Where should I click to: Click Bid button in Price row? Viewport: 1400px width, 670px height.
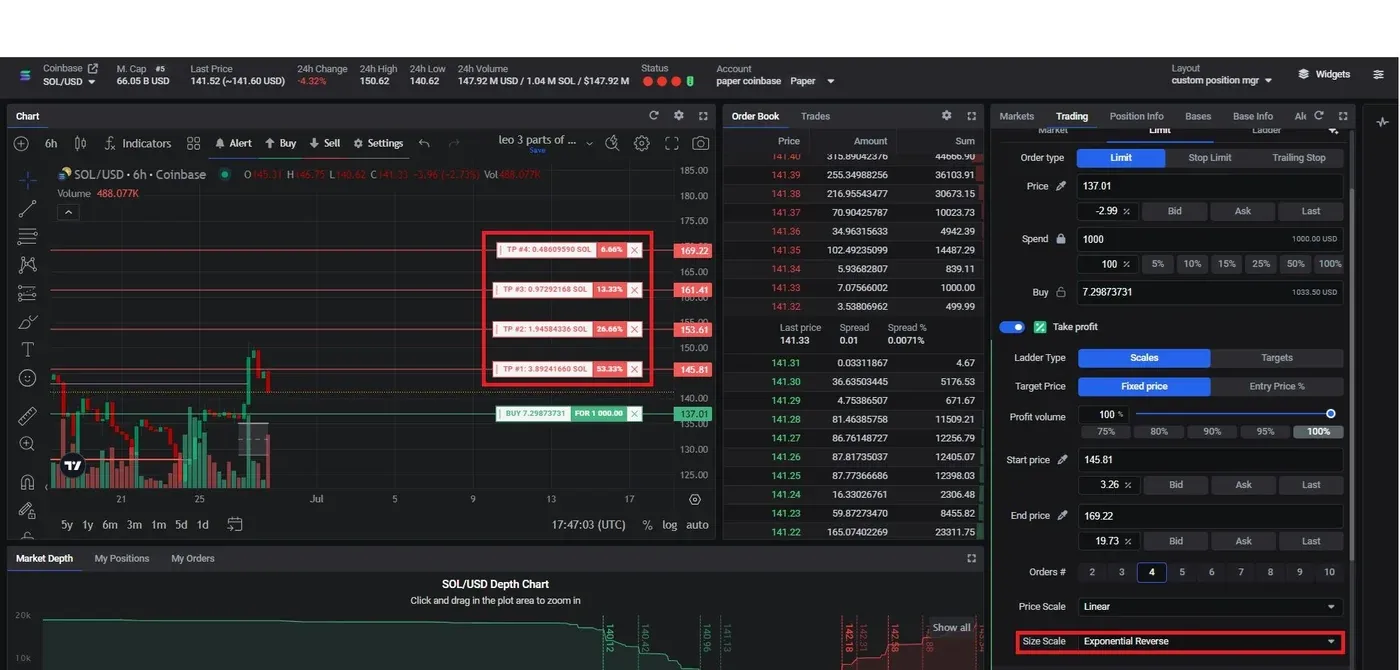[1175, 211]
